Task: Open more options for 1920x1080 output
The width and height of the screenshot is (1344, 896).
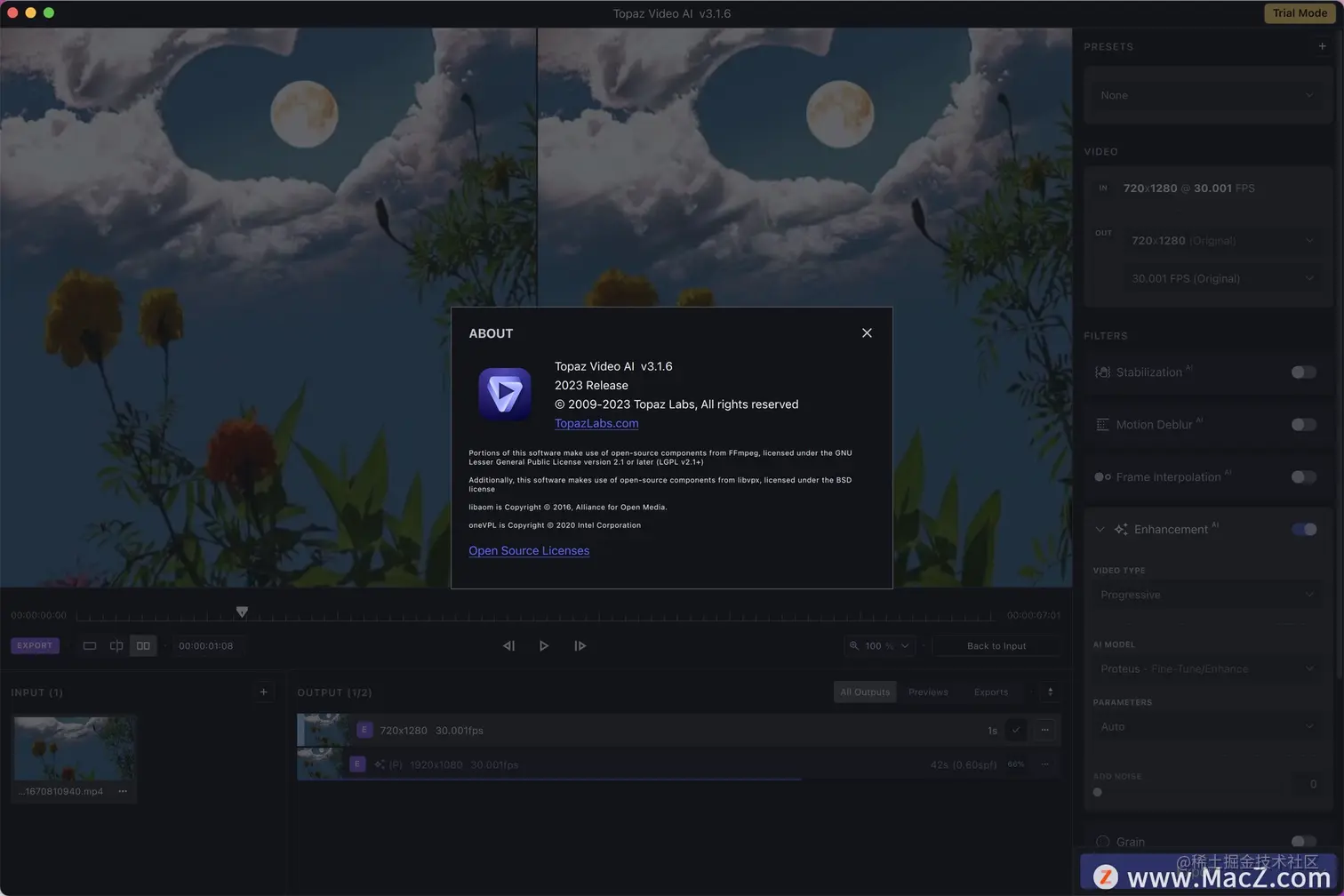Action: point(1044,764)
